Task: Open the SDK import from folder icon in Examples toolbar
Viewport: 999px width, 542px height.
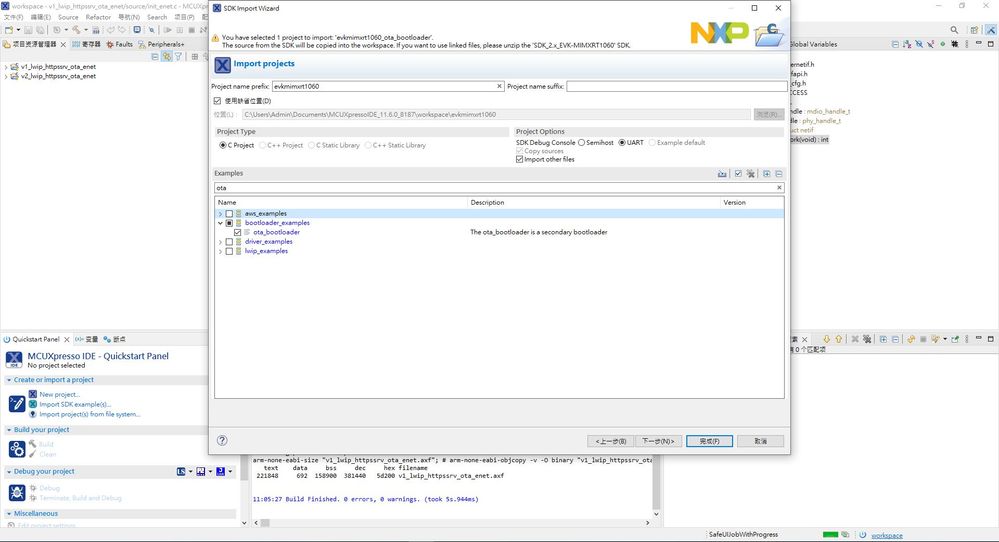Action: pyautogui.click(x=722, y=173)
